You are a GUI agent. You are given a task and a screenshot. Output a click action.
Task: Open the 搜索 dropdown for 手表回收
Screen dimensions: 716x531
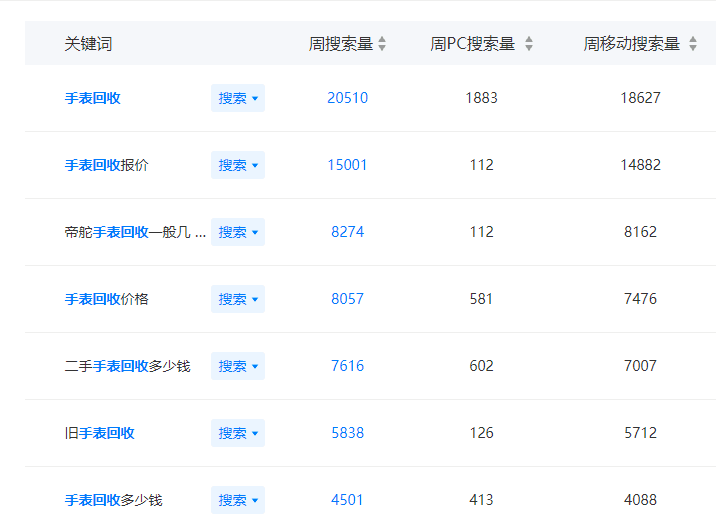(238, 98)
